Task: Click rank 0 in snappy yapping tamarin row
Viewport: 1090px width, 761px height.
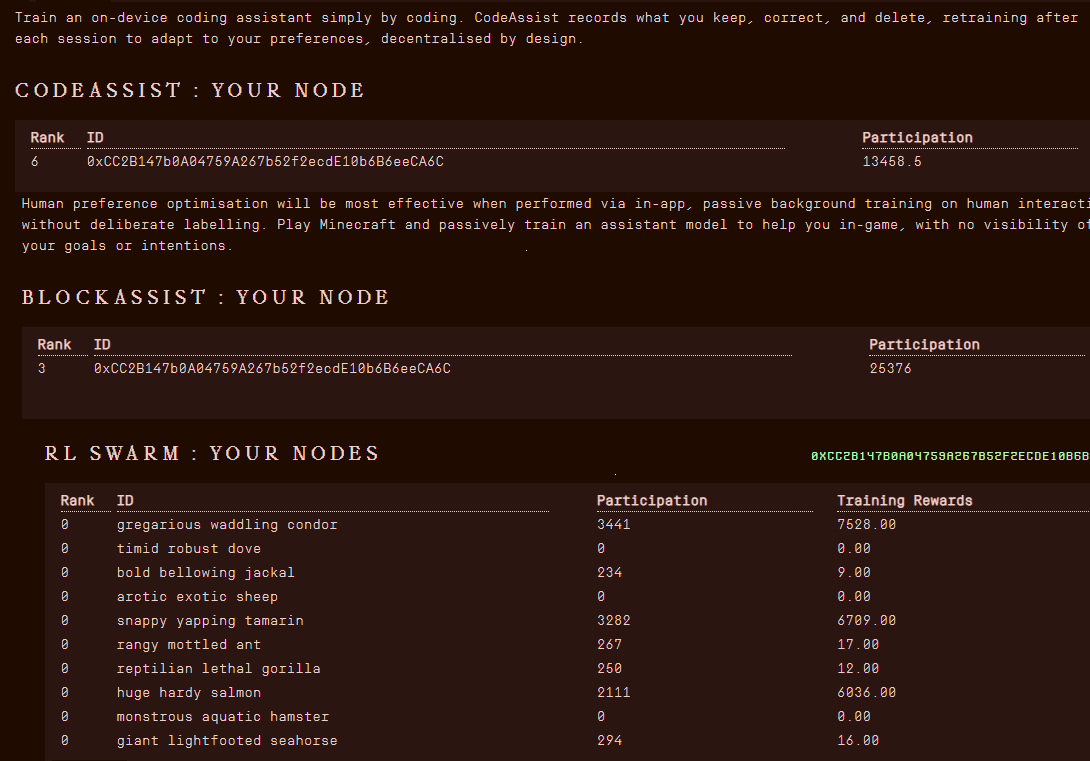Action: click(x=65, y=621)
